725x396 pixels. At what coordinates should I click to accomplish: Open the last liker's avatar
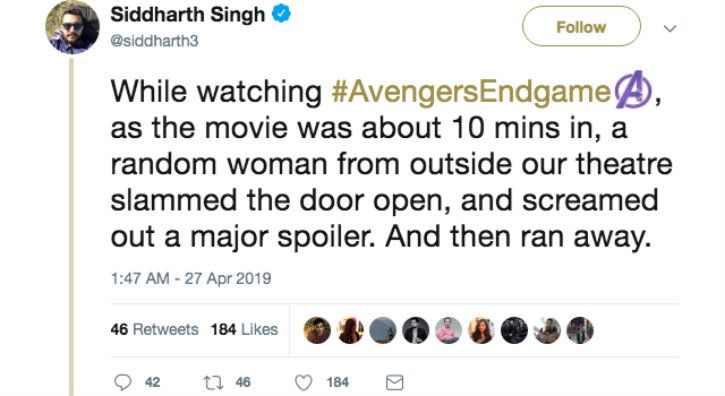pyautogui.click(x=580, y=330)
